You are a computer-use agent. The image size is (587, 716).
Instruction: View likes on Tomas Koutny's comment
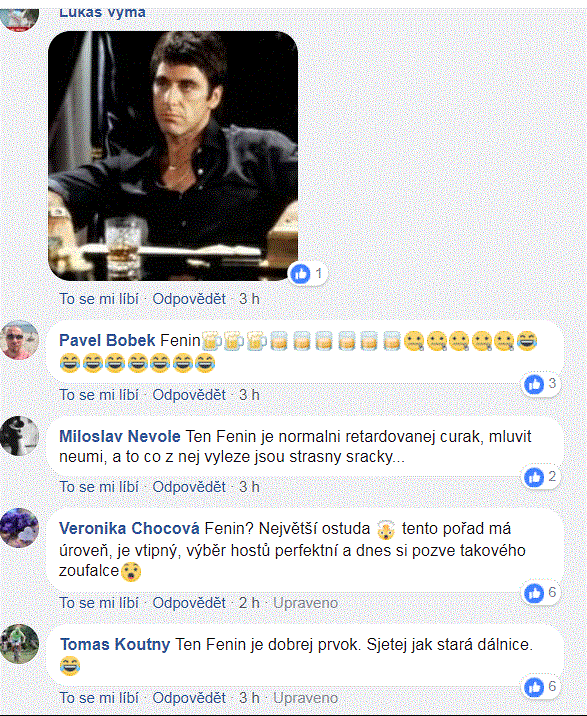click(x=541, y=687)
